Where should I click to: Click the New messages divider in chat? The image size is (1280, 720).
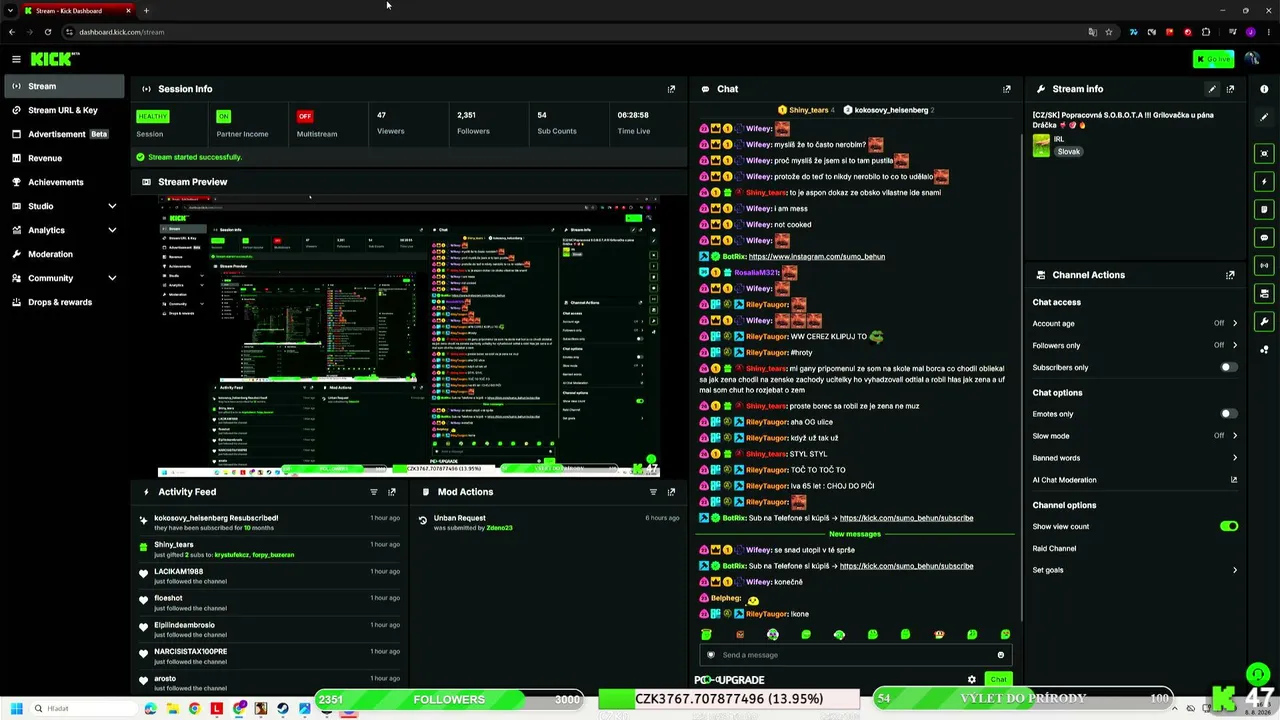(855, 534)
